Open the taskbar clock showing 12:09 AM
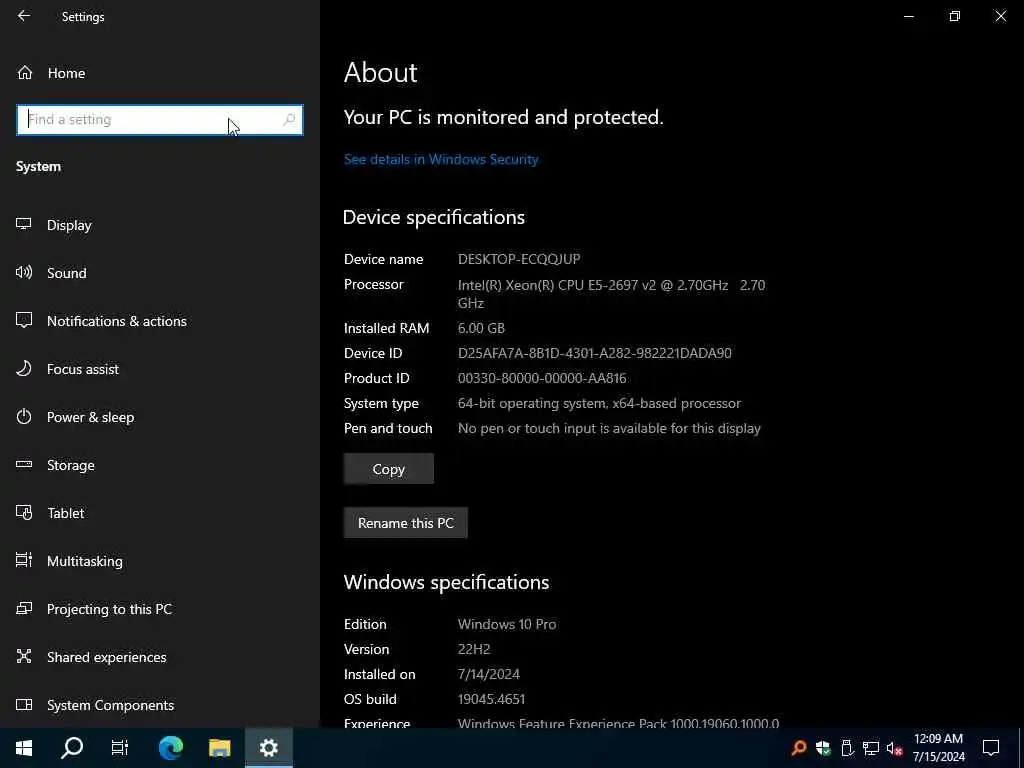Screen dimensions: 1024x768 pyautogui.click(x=938, y=748)
